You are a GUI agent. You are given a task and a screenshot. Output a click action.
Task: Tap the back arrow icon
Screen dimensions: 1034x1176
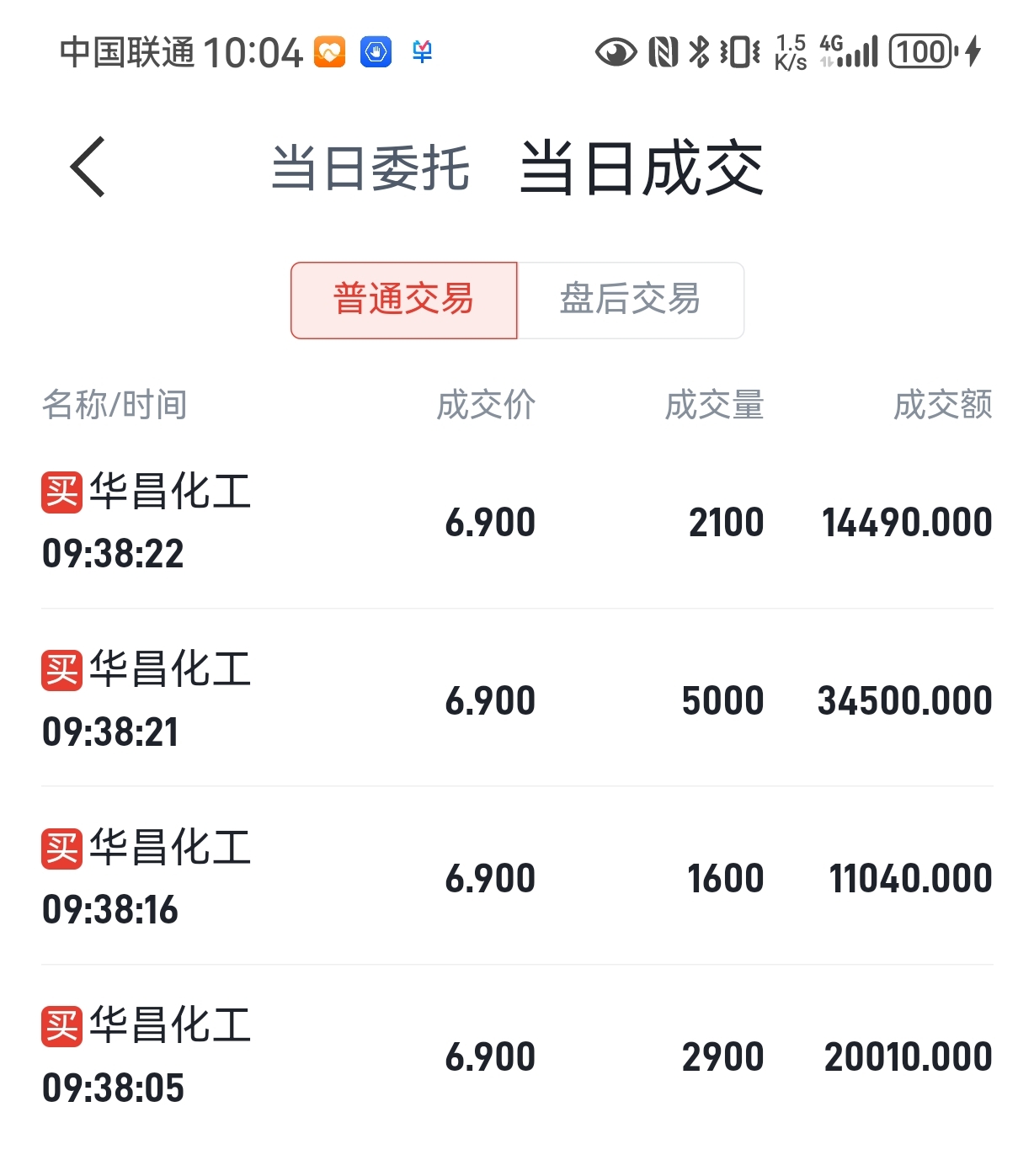click(x=88, y=167)
